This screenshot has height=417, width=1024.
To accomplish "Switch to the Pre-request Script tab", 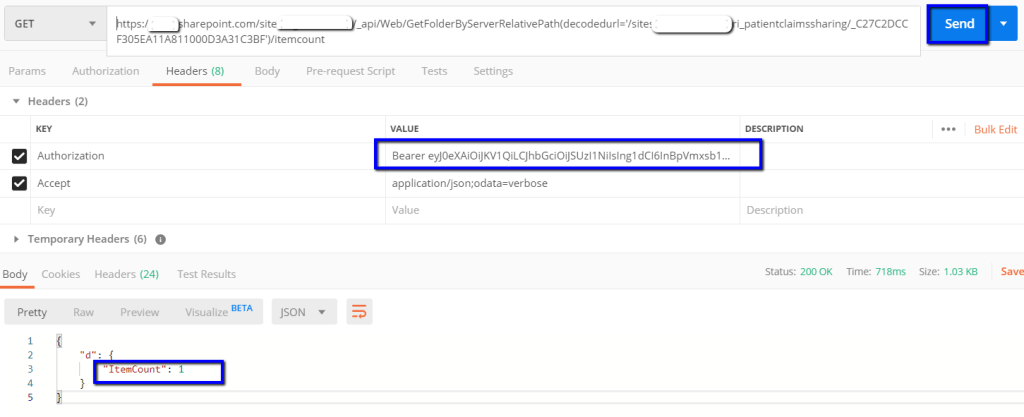I will tap(350, 71).
